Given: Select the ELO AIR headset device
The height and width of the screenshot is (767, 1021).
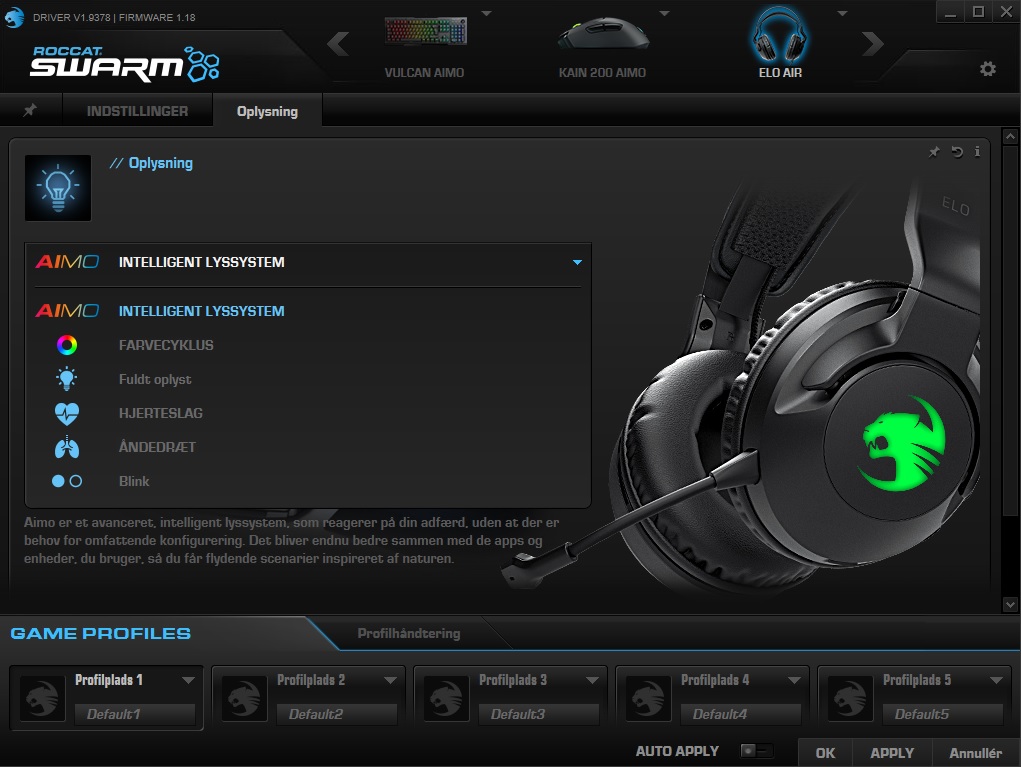Looking at the screenshot, I should (780, 44).
